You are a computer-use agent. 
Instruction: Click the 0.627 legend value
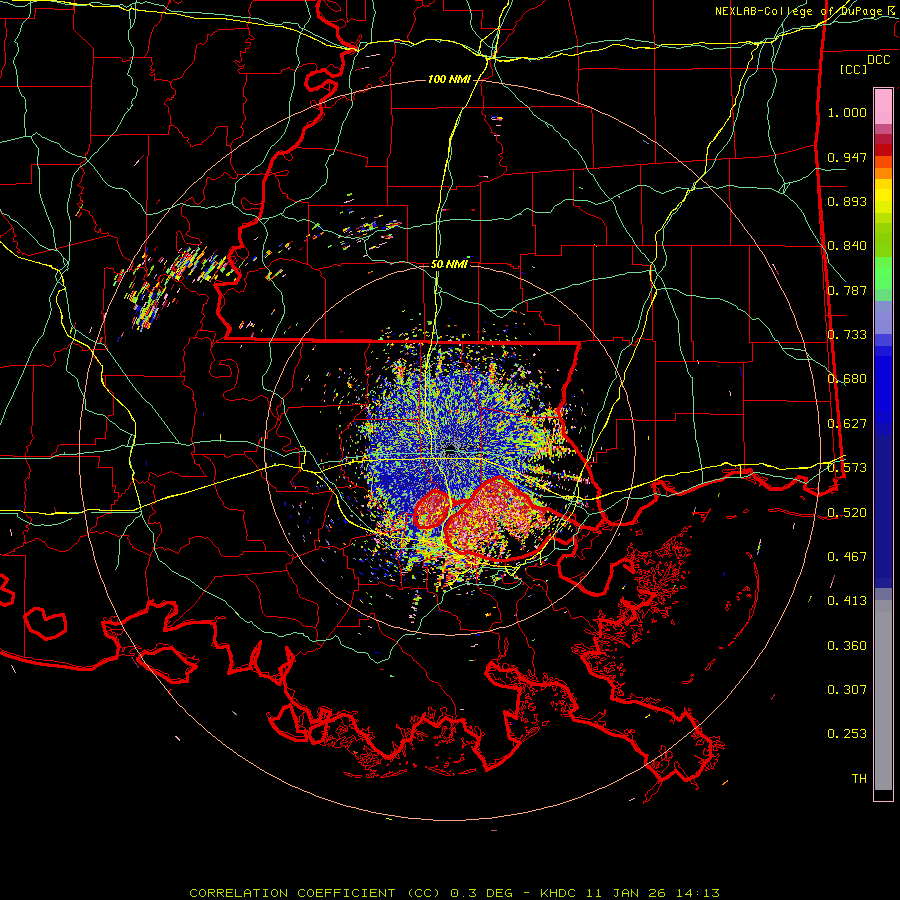pos(847,424)
